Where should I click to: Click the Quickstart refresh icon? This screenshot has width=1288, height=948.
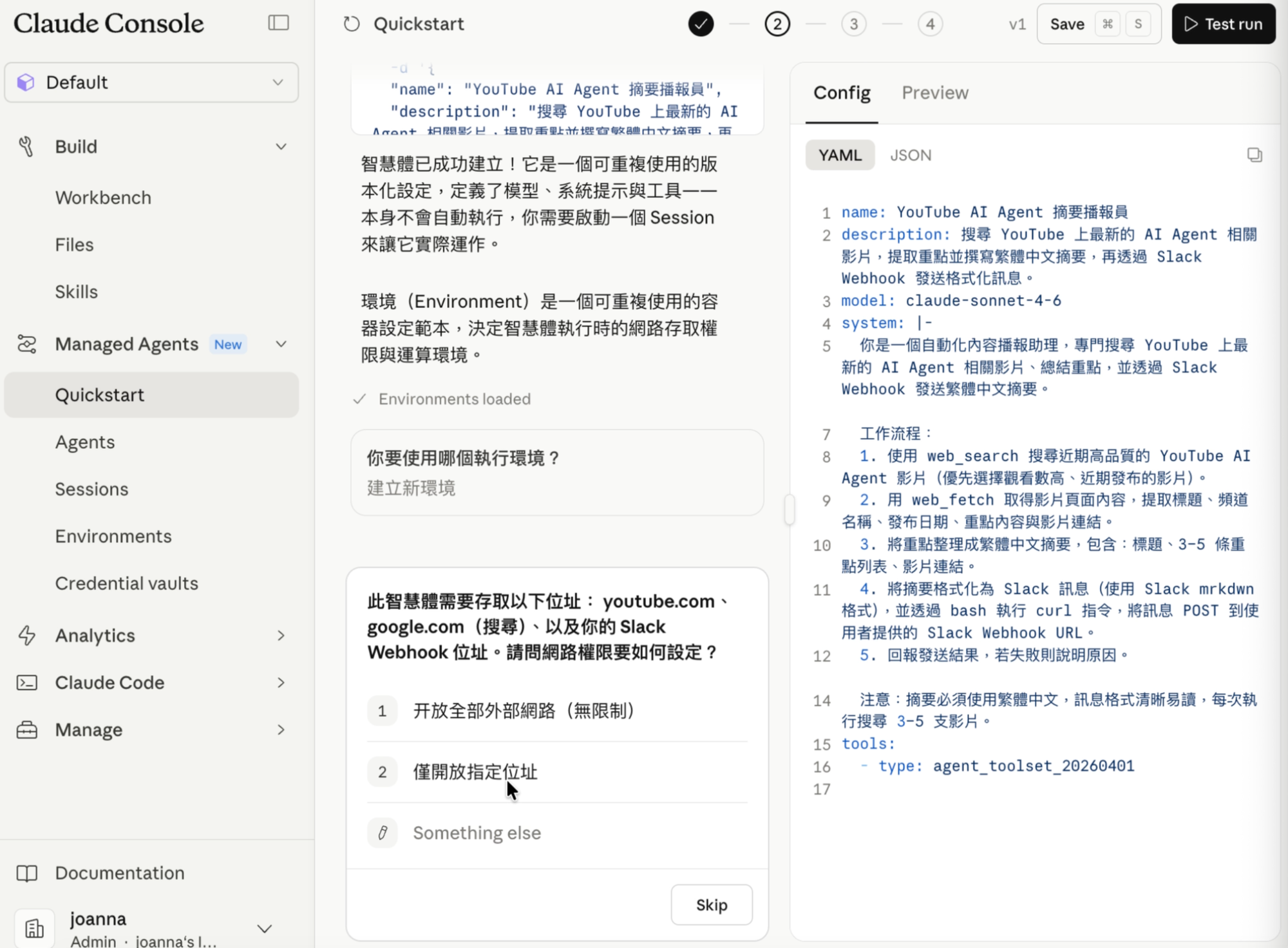(x=352, y=24)
